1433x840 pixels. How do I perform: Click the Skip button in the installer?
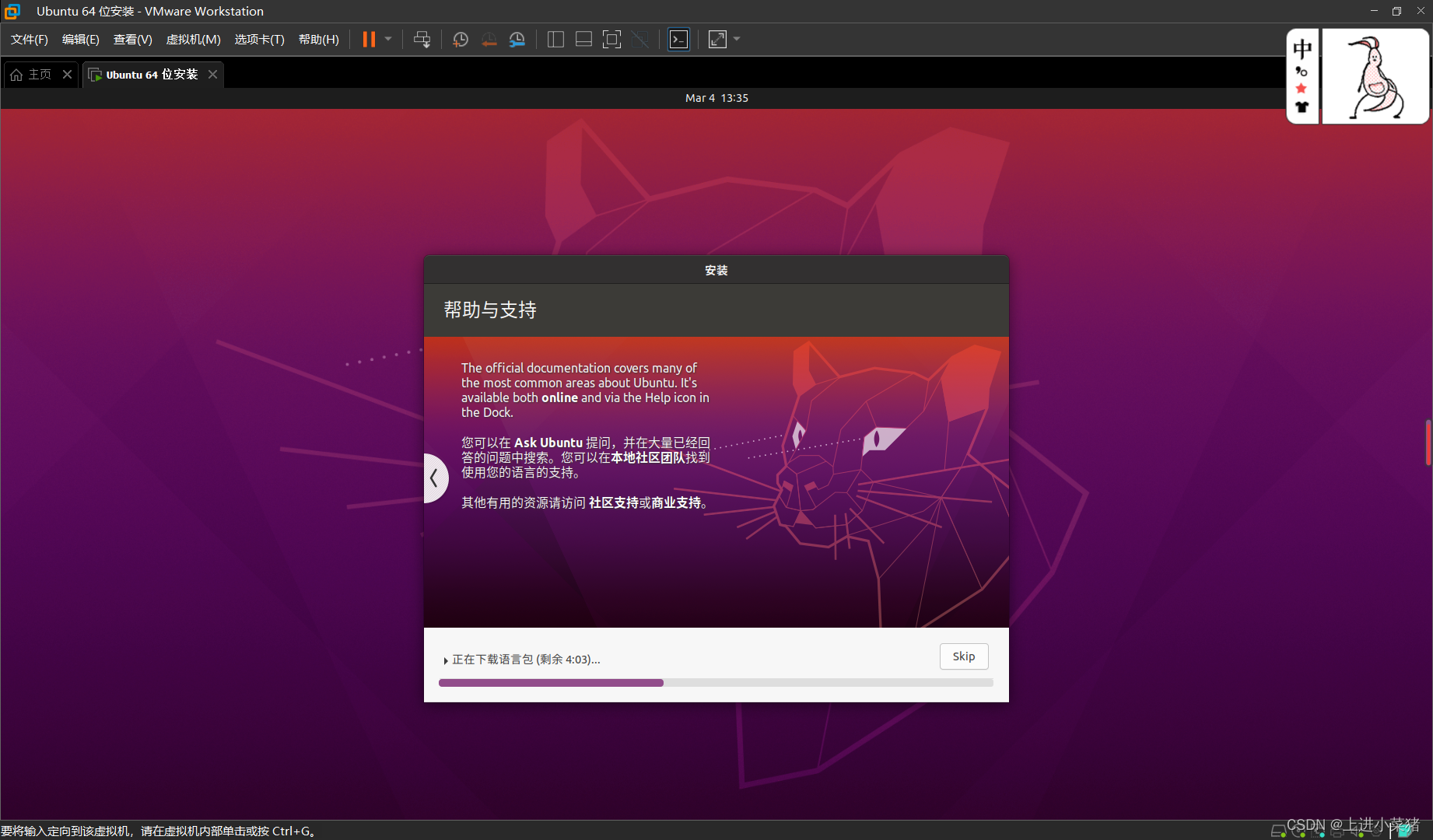point(964,656)
